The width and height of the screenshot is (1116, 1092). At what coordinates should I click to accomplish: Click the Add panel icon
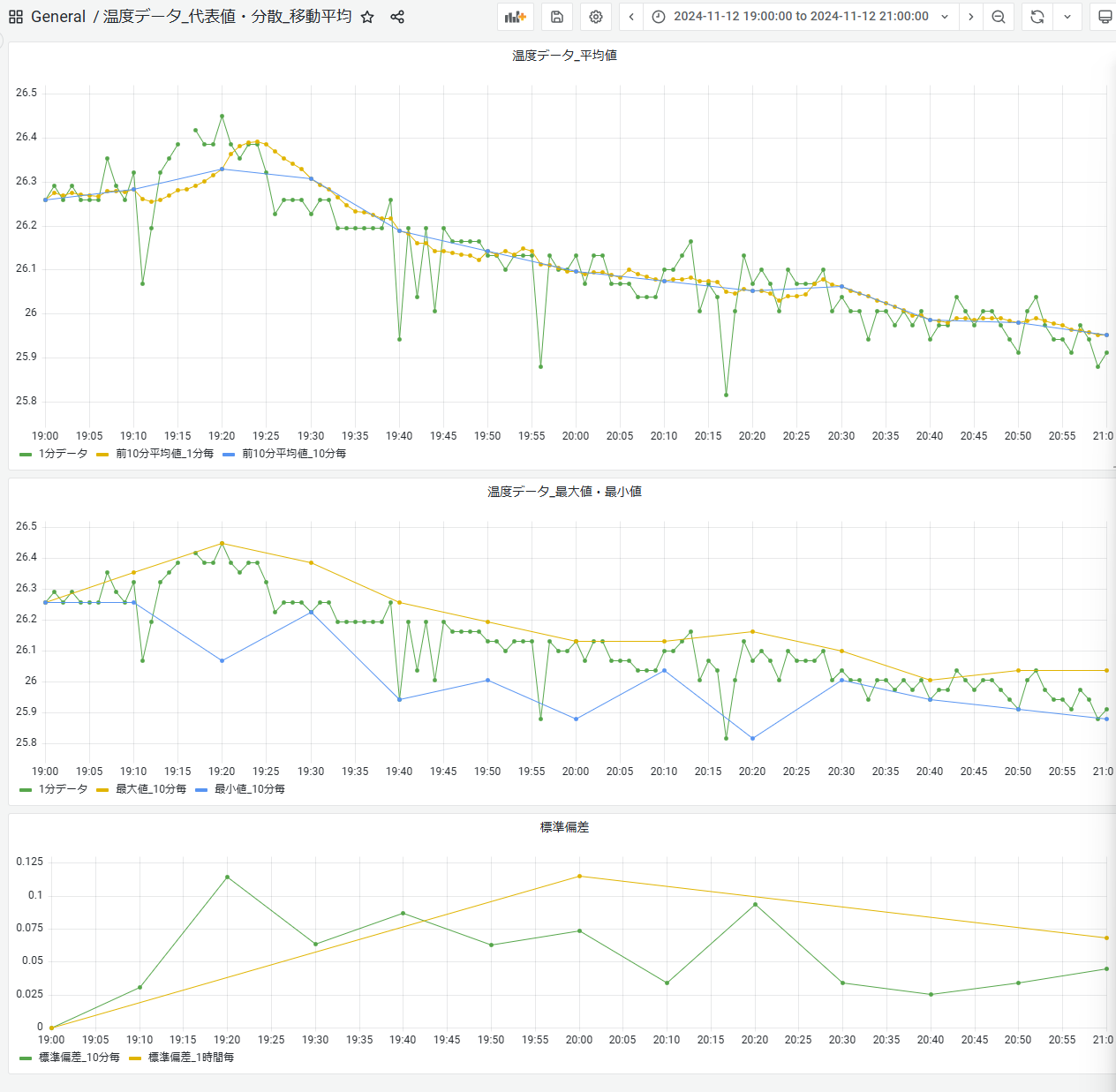coord(516,17)
